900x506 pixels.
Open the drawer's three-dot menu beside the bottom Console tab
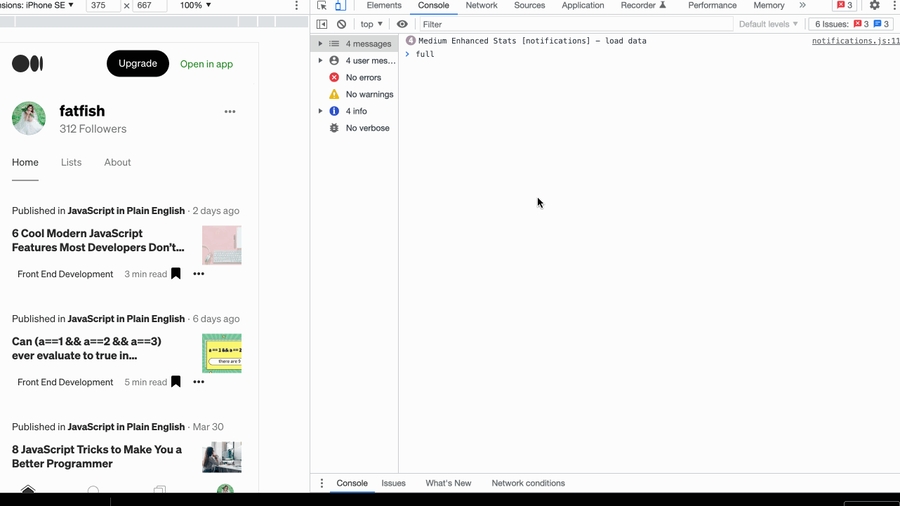tap(322, 484)
